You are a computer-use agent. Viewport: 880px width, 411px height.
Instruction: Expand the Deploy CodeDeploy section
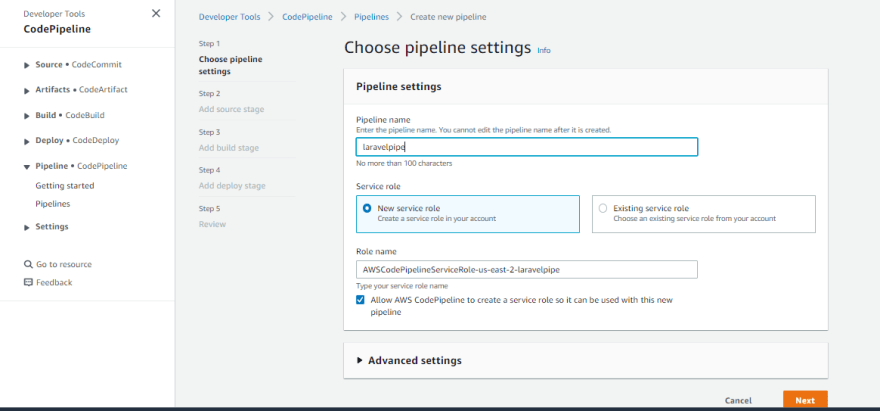point(26,141)
